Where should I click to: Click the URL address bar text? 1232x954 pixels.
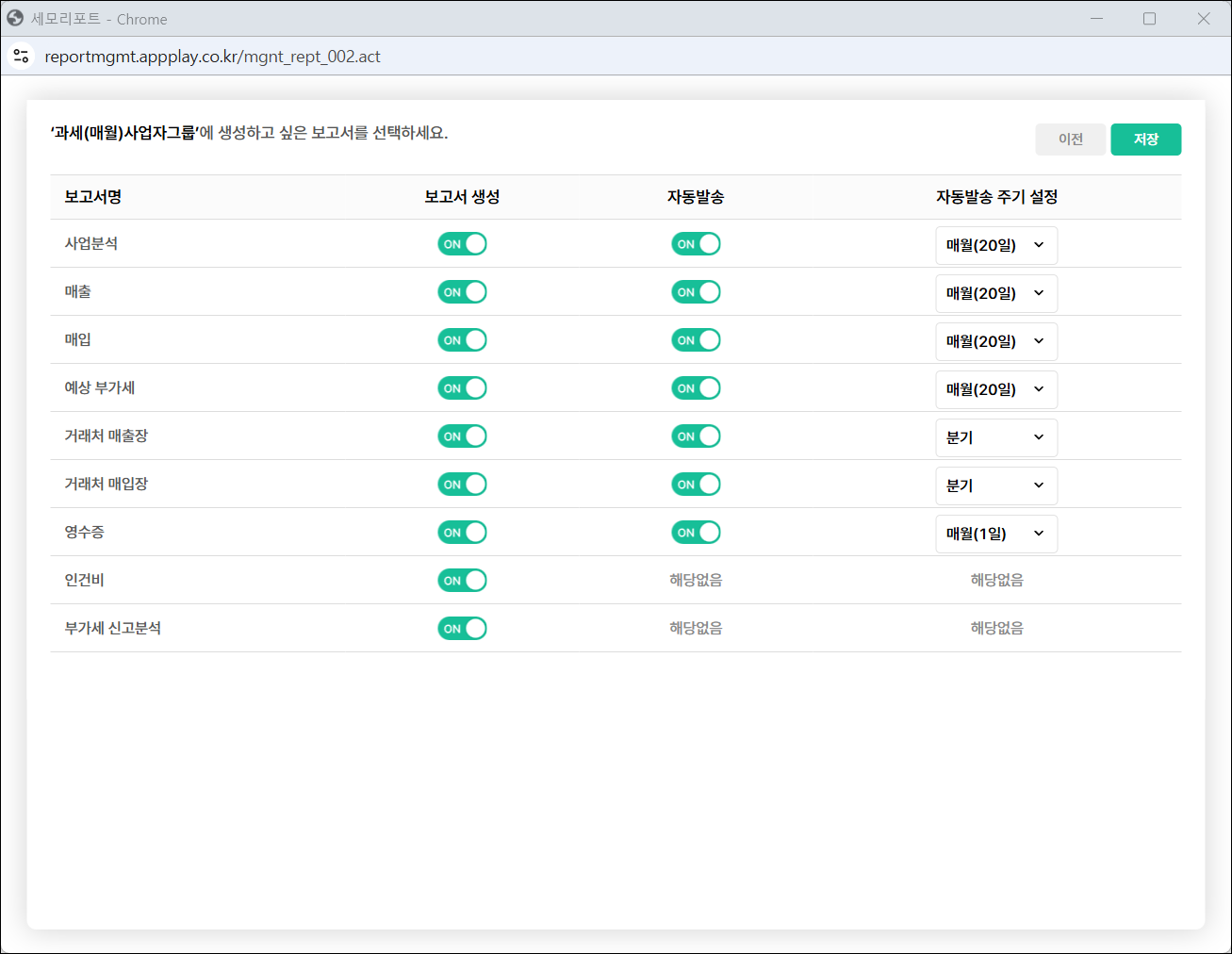[213, 57]
